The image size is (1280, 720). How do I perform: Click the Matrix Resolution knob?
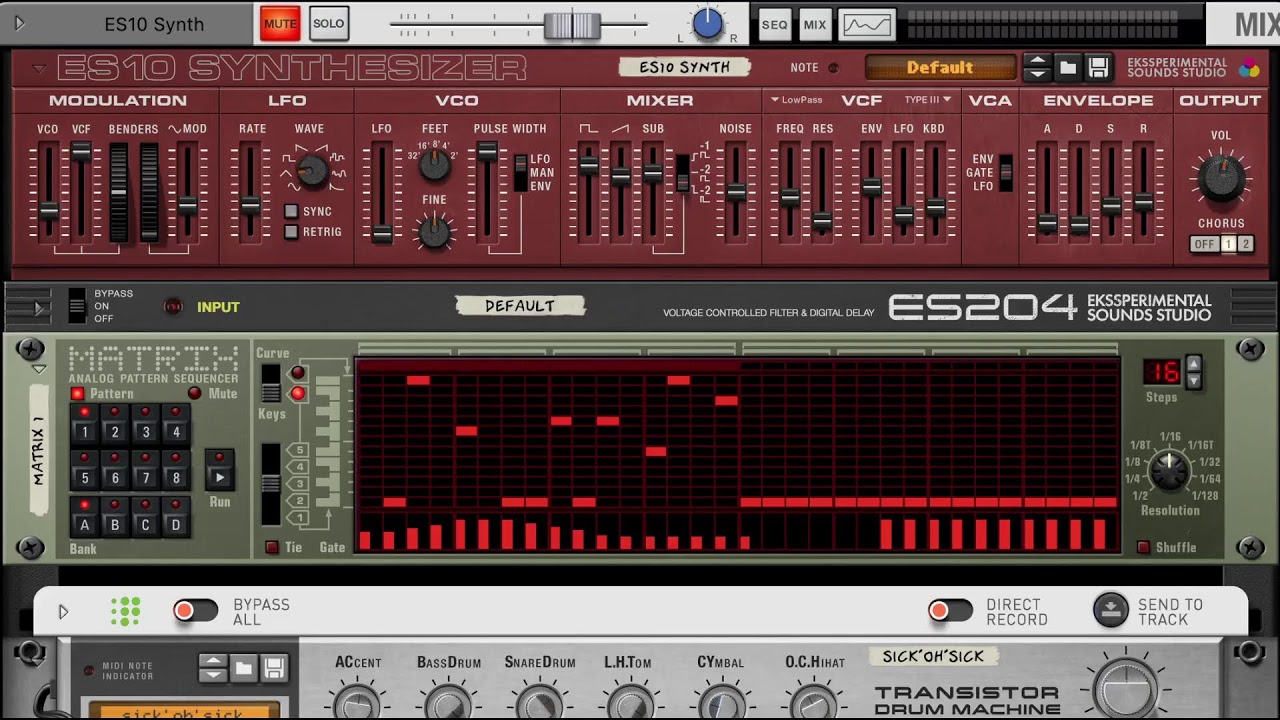1168,471
